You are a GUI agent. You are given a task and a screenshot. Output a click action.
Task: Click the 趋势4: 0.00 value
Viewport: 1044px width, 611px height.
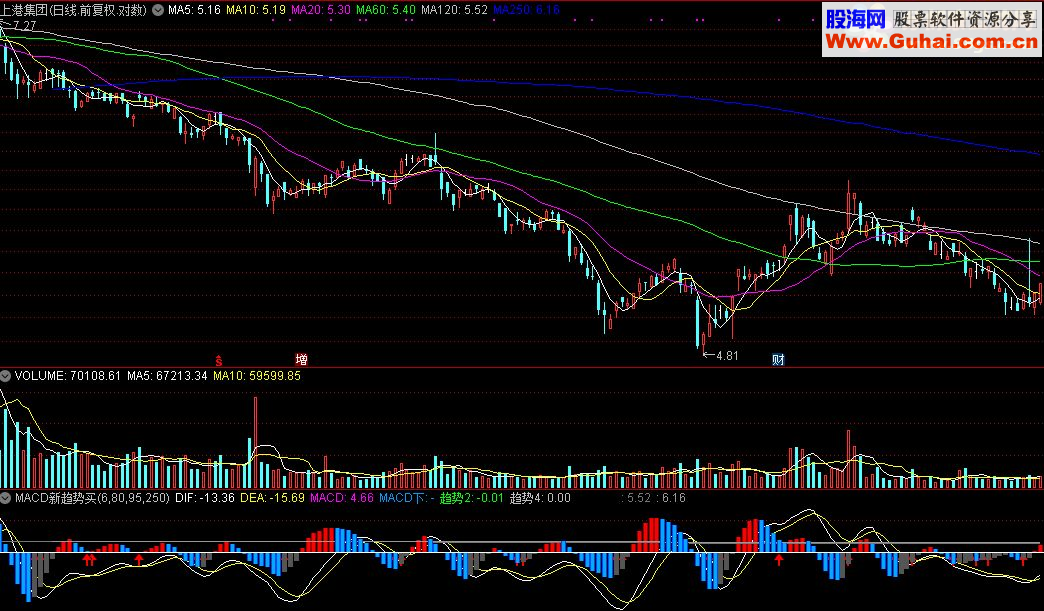point(540,498)
